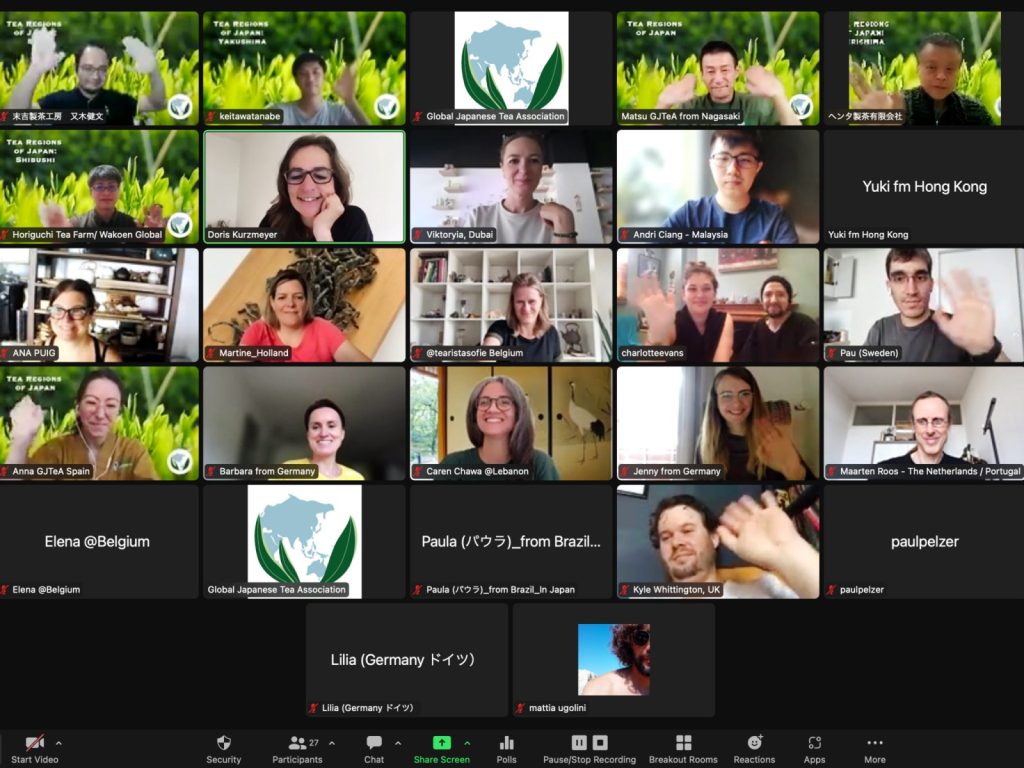Pause the recording
The image size is (1024, 768).
(x=579, y=743)
